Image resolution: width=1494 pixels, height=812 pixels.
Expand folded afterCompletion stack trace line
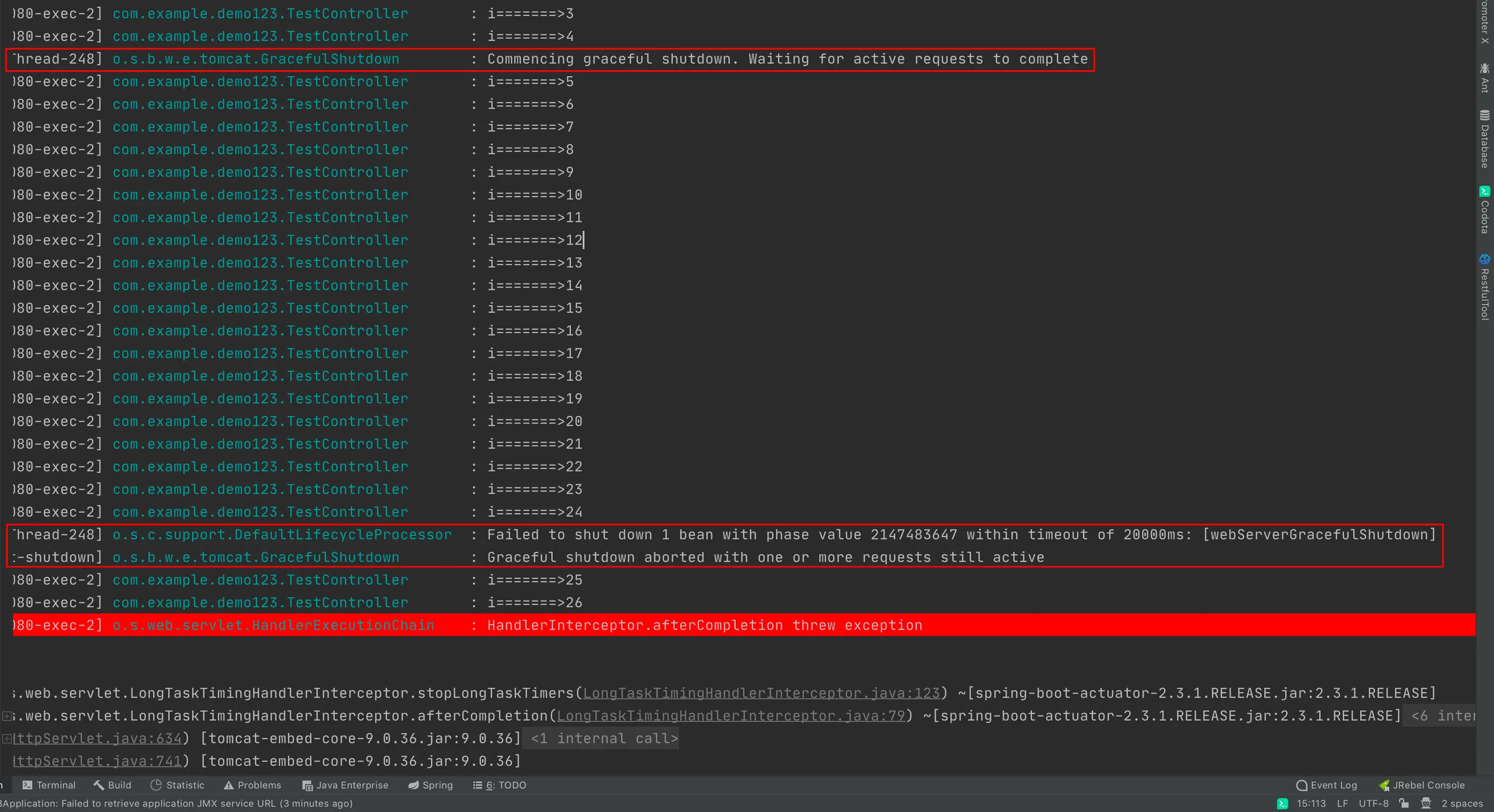(x=6, y=716)
